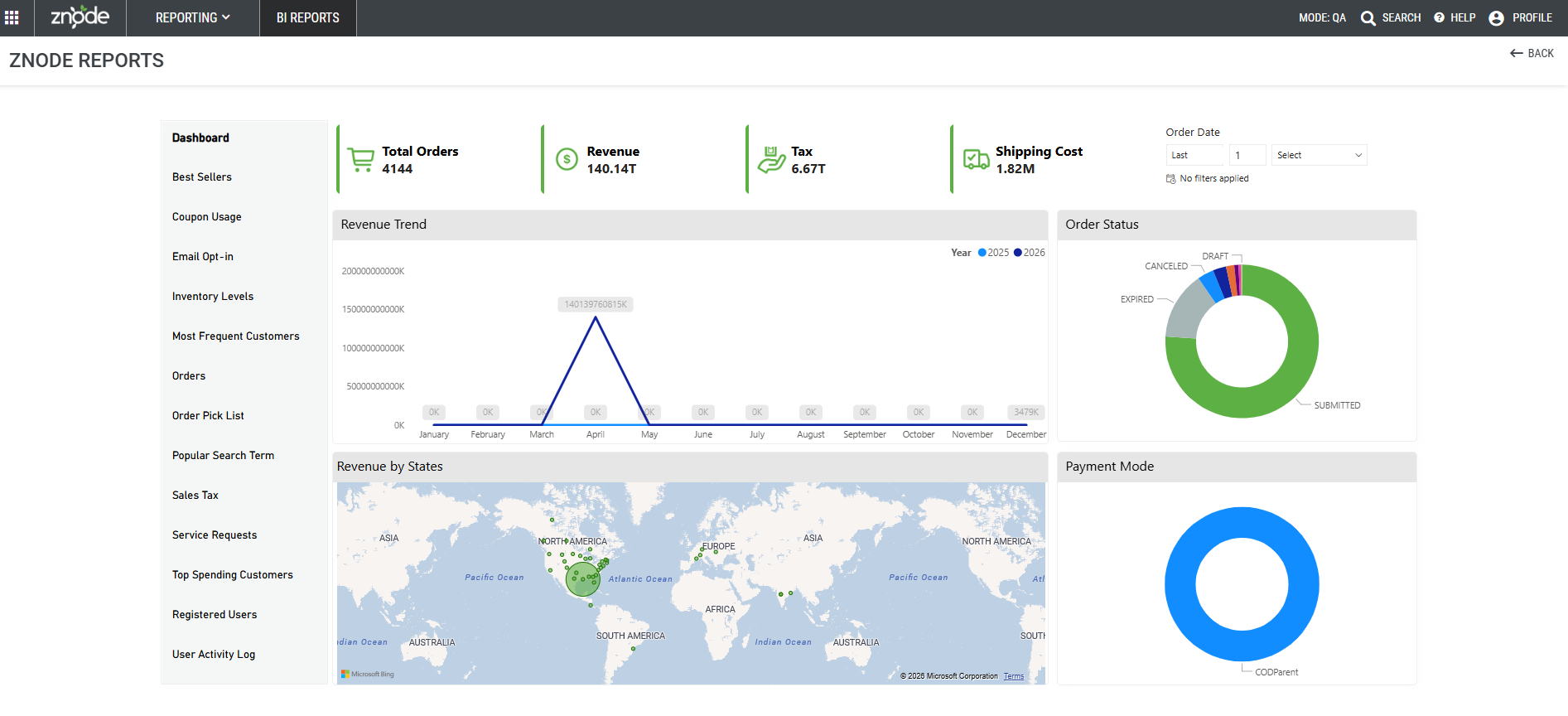Click the Revenue dollar coin icon

point(567,159)
